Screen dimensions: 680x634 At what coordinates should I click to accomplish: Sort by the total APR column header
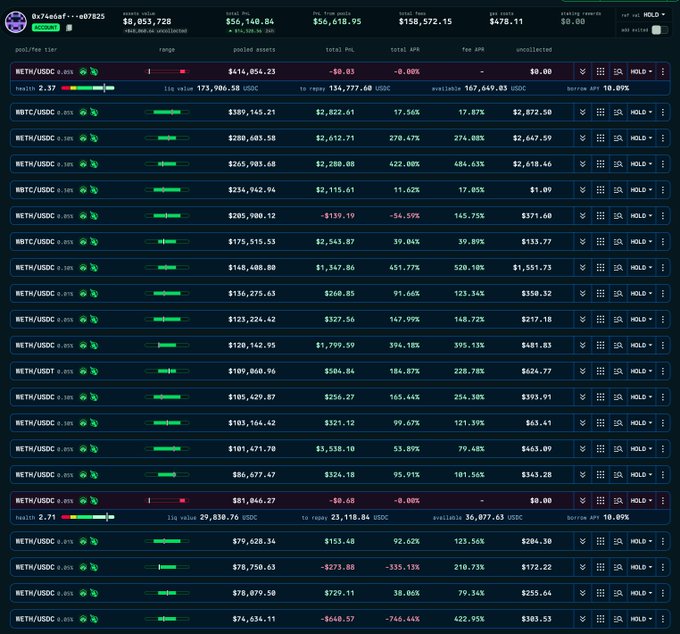coord(405,50)
